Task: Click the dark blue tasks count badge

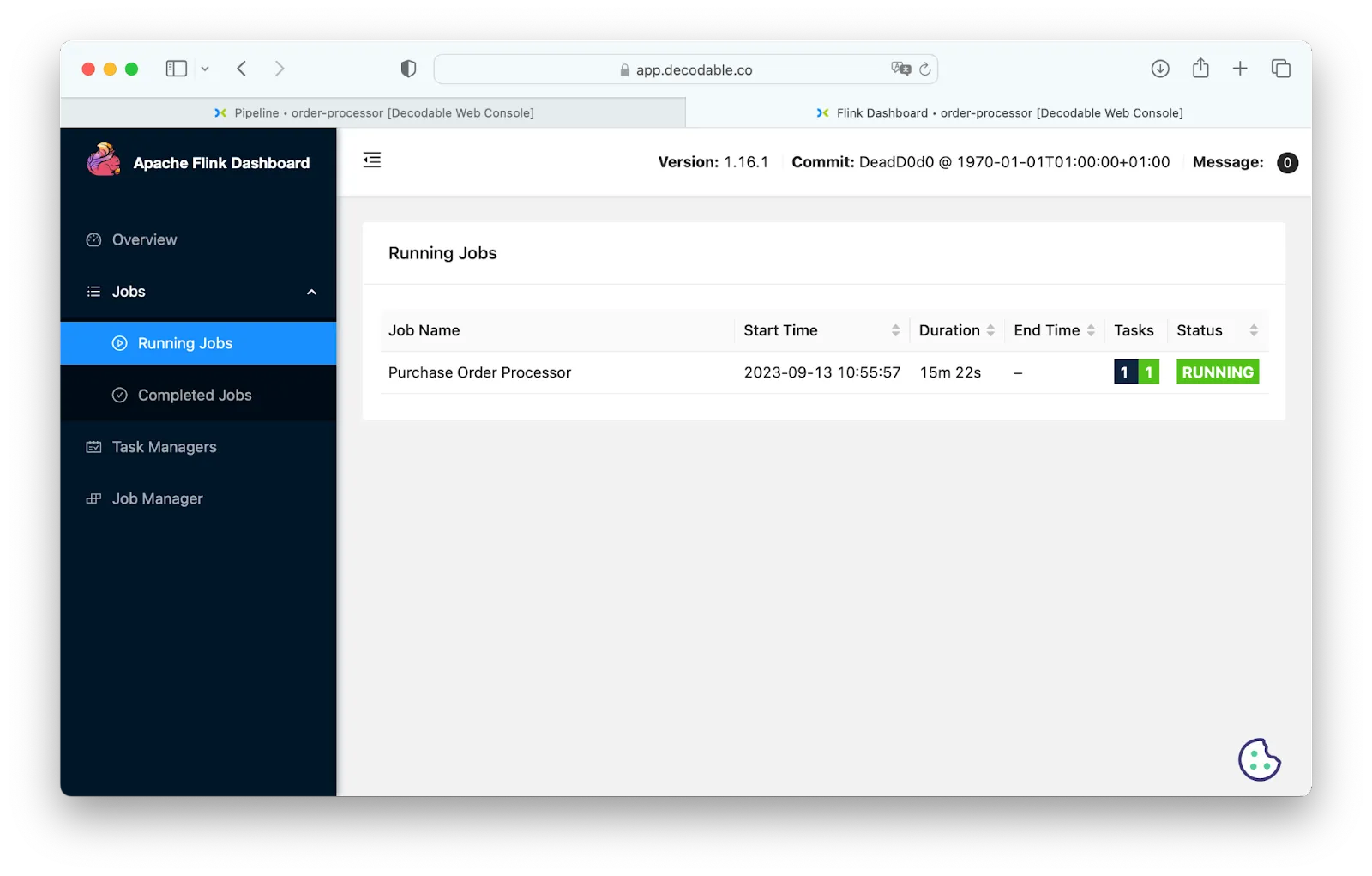Action: point(1125,372)
